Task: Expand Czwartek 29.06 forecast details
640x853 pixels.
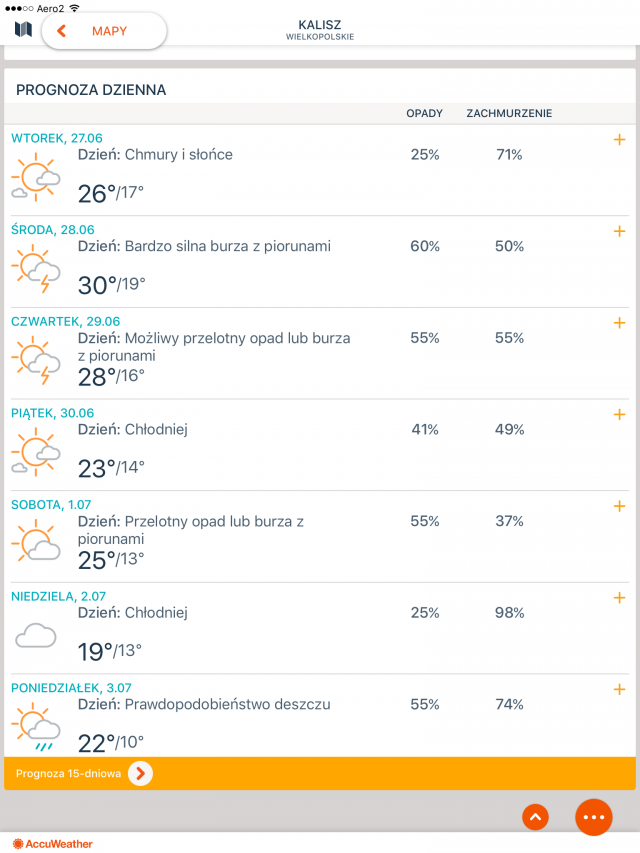Action: click(619, 323)
